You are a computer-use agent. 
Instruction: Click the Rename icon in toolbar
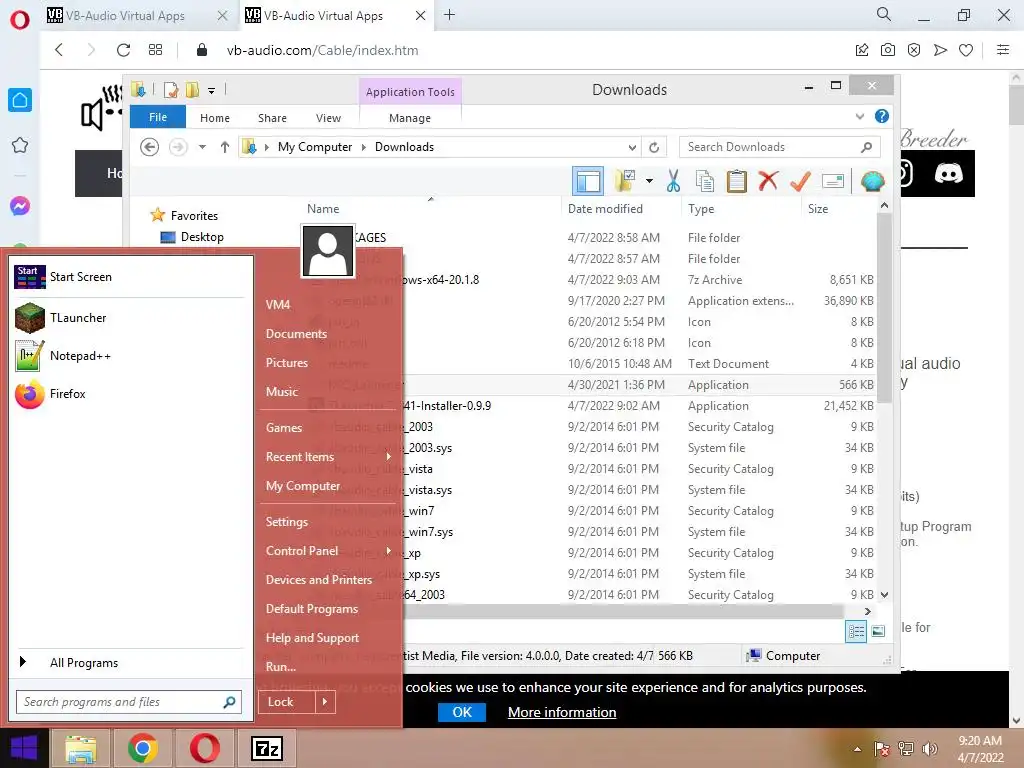(833, 181)
